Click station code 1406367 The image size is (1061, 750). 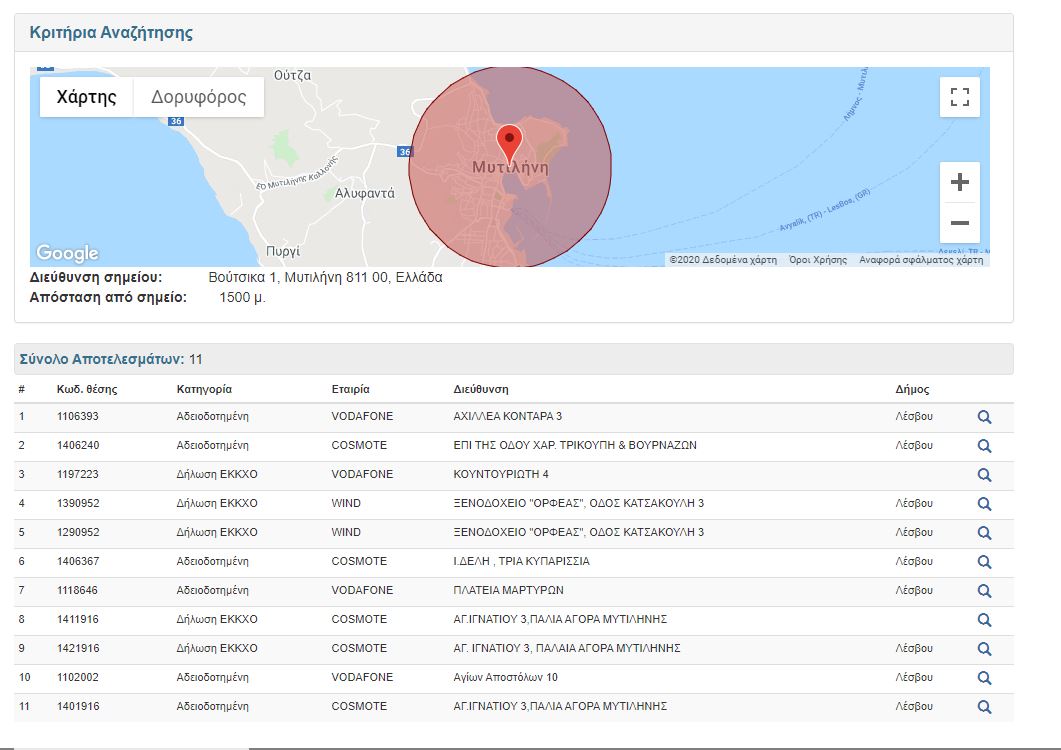click(78, 561)
